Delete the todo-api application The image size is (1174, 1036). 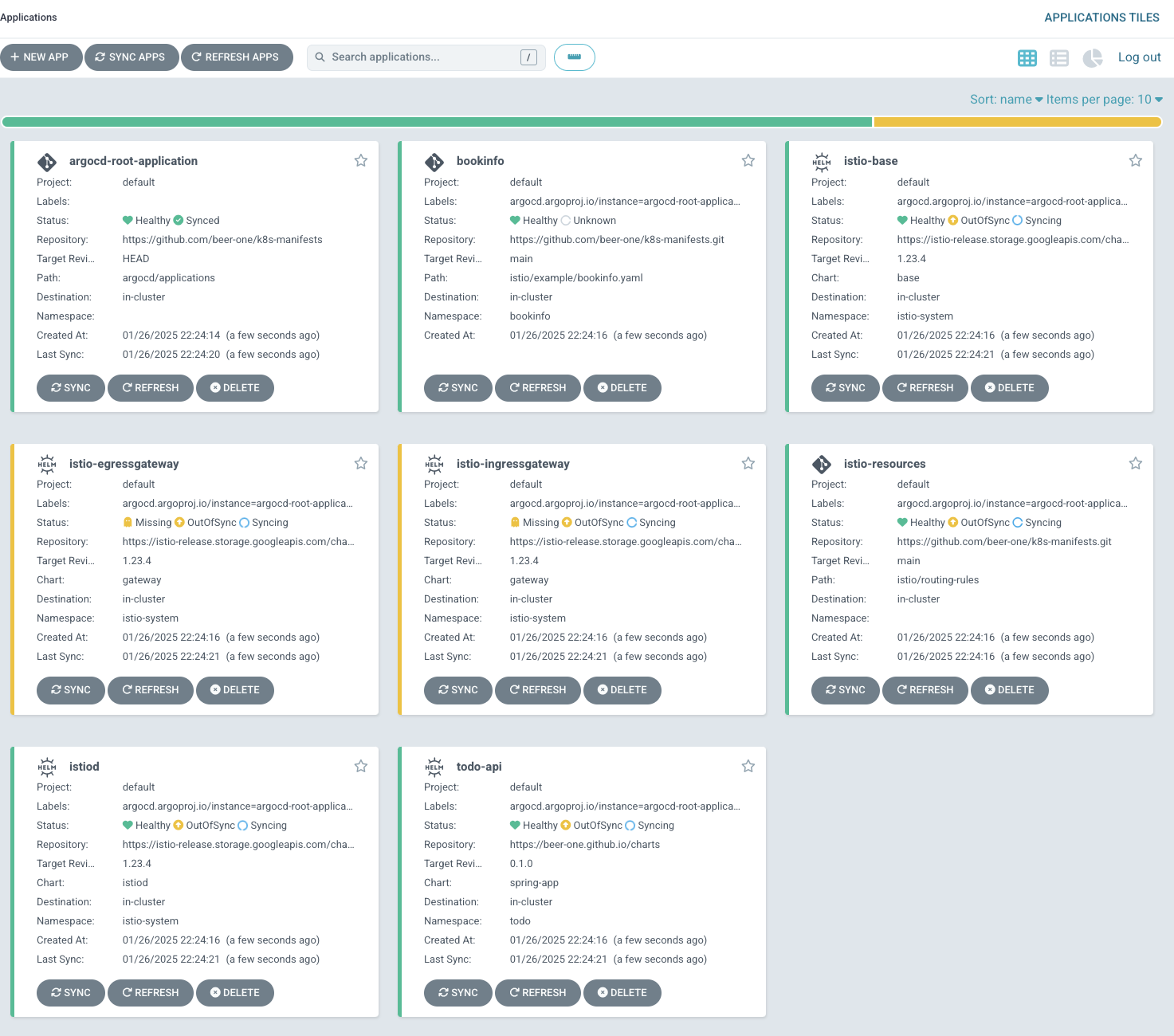coord(622,993)
